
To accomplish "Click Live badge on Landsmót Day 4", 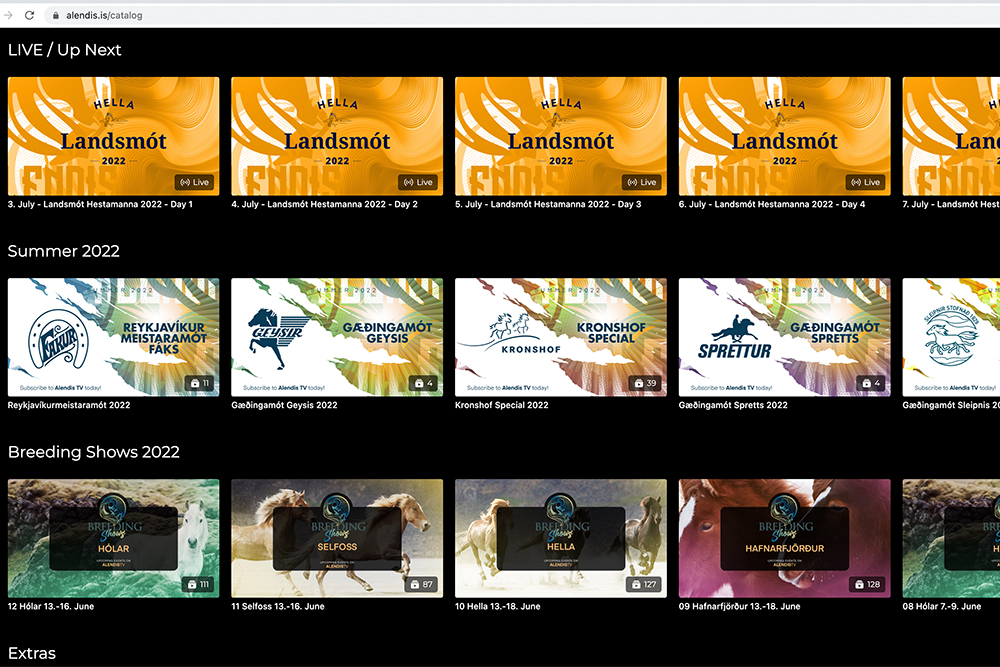I will (865, 182).
